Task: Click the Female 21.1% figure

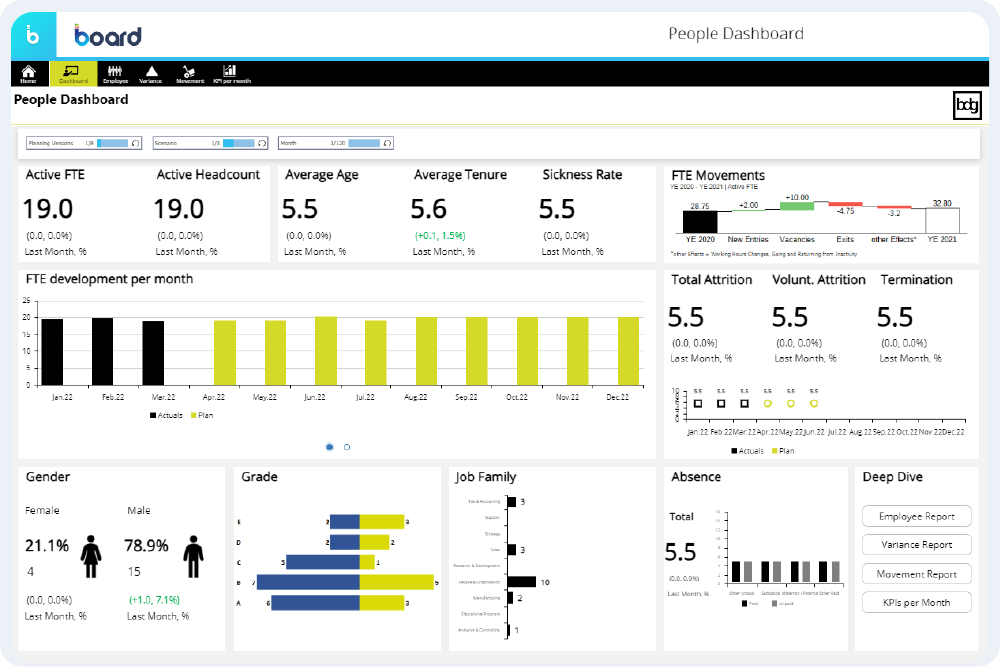Action: tap(47, 546)
